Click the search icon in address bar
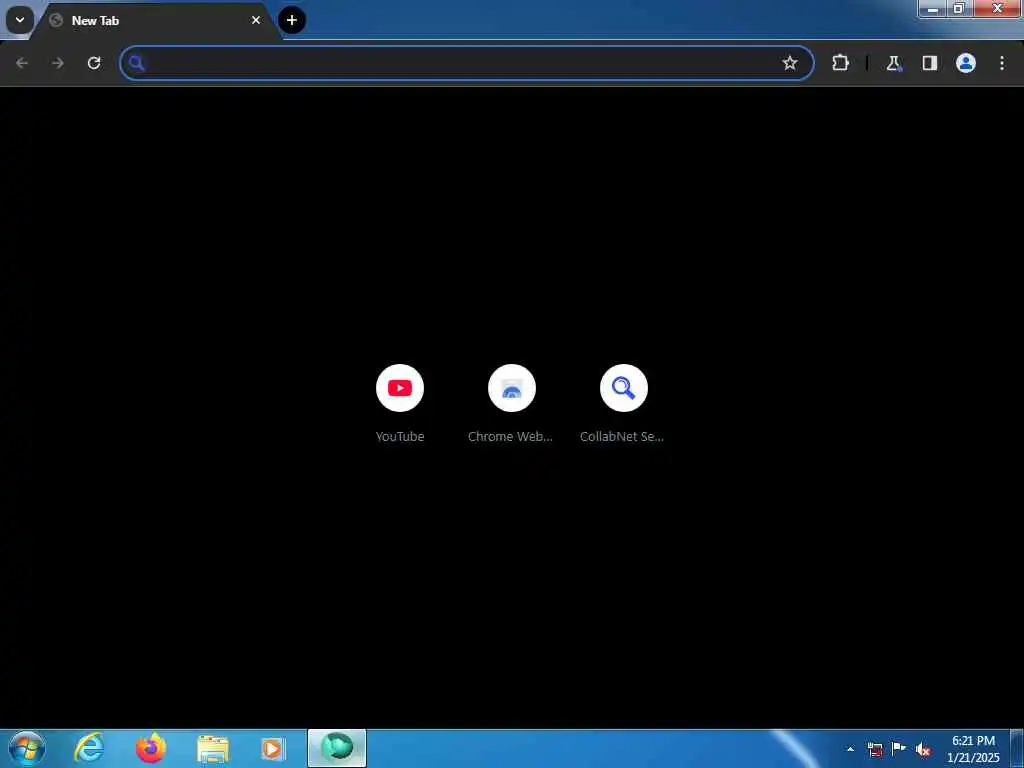 (136, 63)
